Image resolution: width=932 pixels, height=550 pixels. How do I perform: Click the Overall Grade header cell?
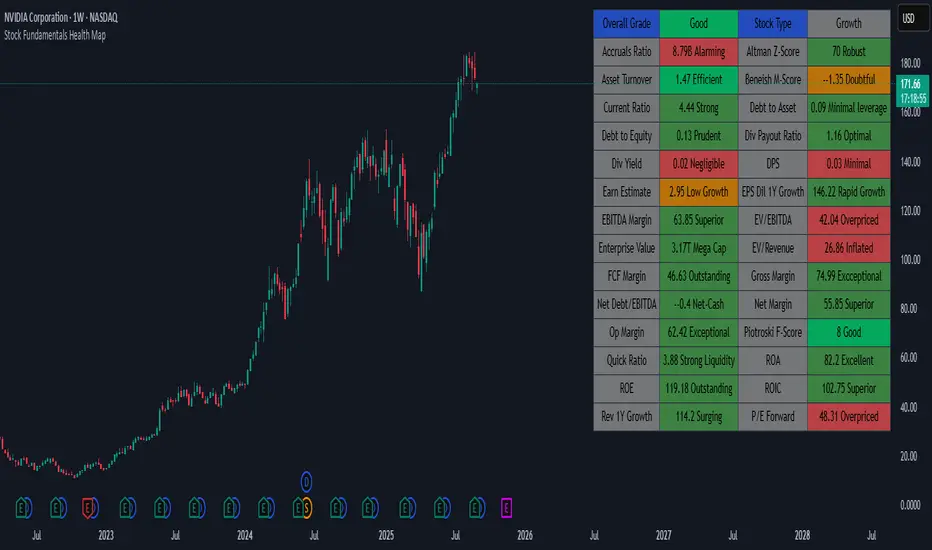pos(626,23)
